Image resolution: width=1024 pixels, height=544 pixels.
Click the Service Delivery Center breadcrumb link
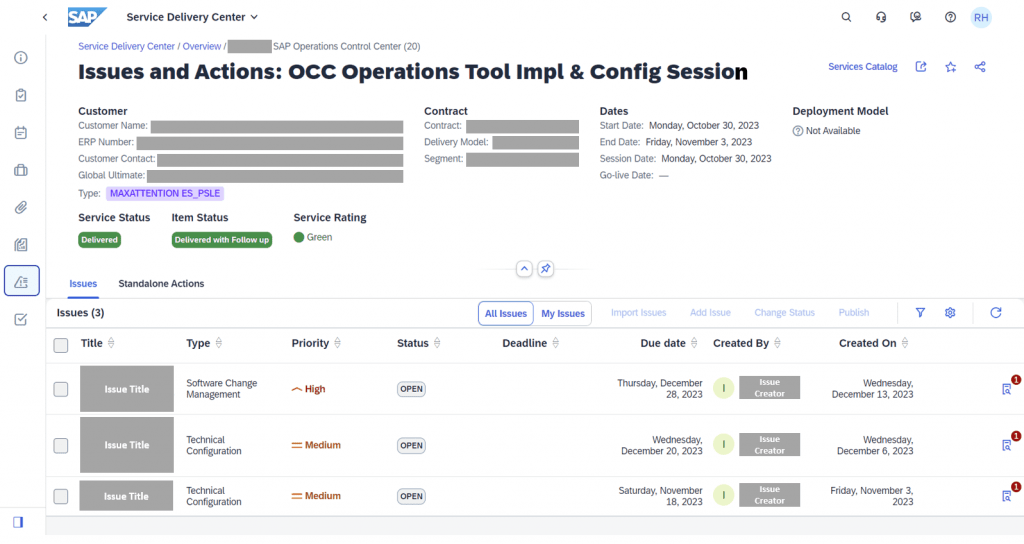click(x=127, y=46)
